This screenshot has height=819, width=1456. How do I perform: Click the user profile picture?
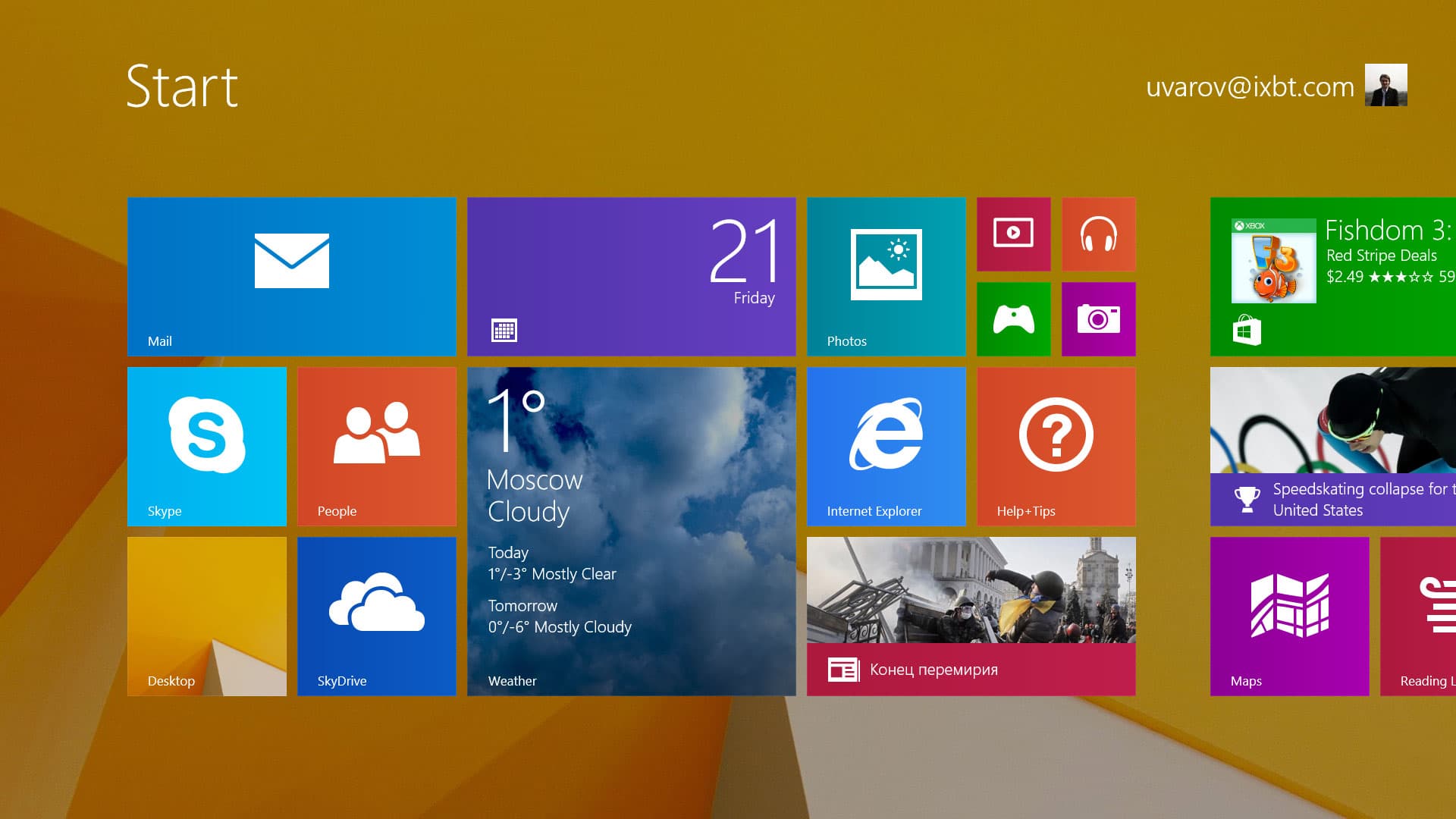pos(1385,85)
